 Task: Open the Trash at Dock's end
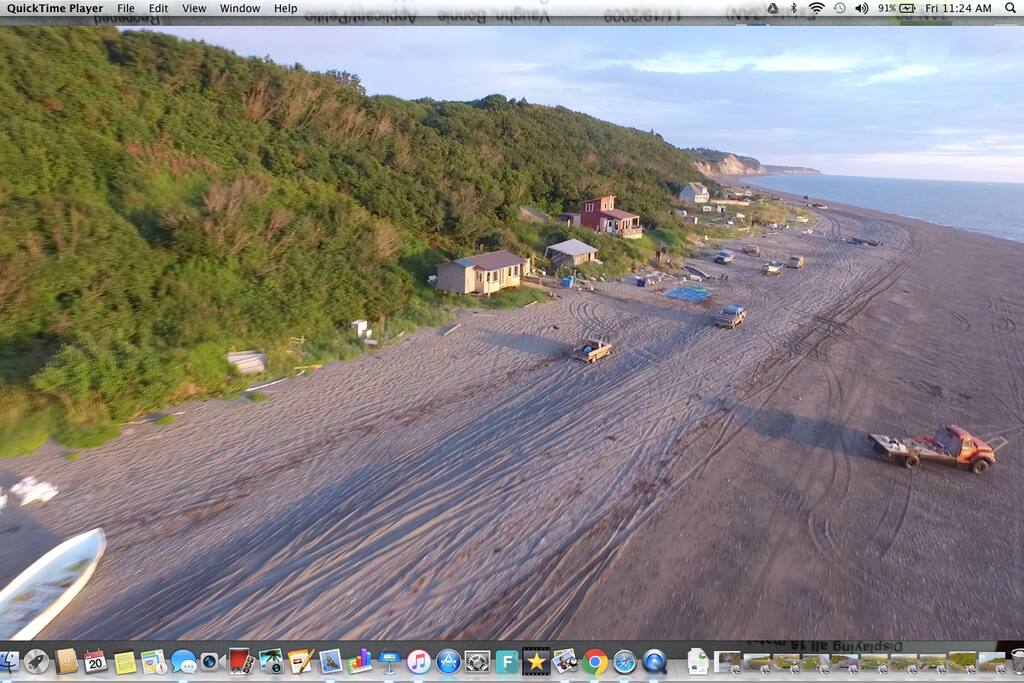tap(1017, 662)
